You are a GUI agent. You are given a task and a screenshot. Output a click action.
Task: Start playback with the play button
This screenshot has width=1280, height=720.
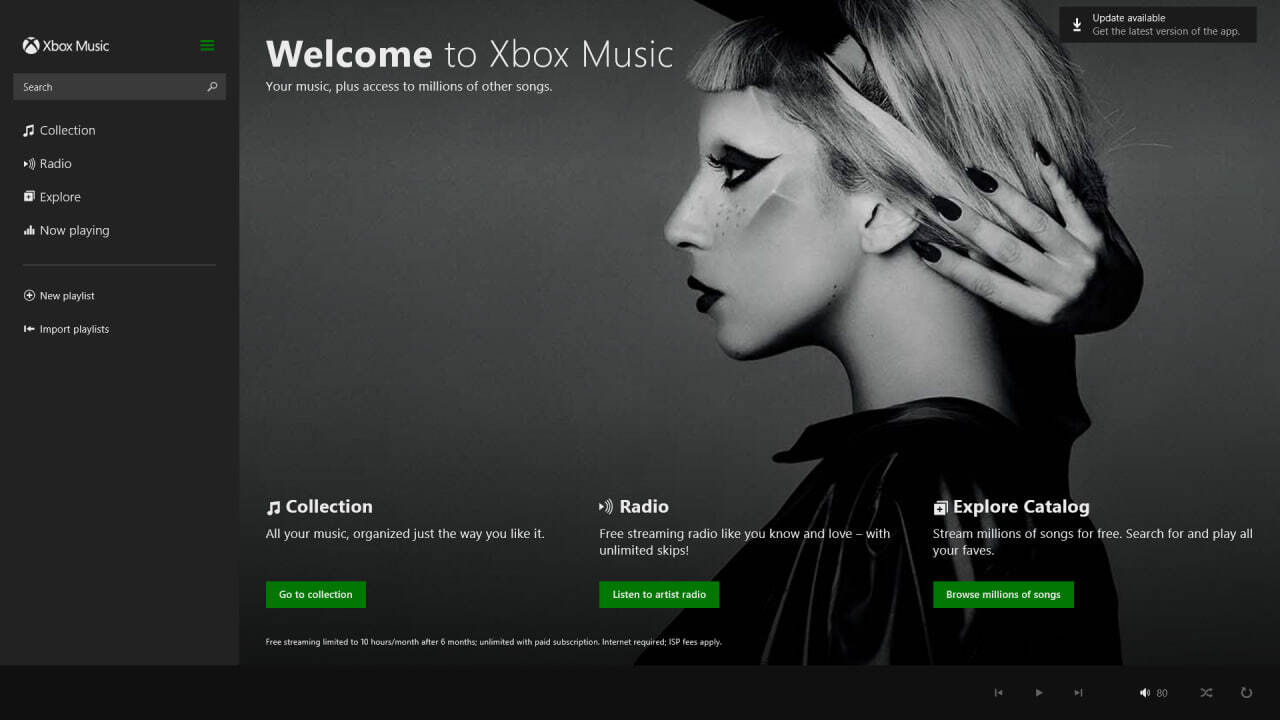pyautogui.click(x=1038, y=693)
